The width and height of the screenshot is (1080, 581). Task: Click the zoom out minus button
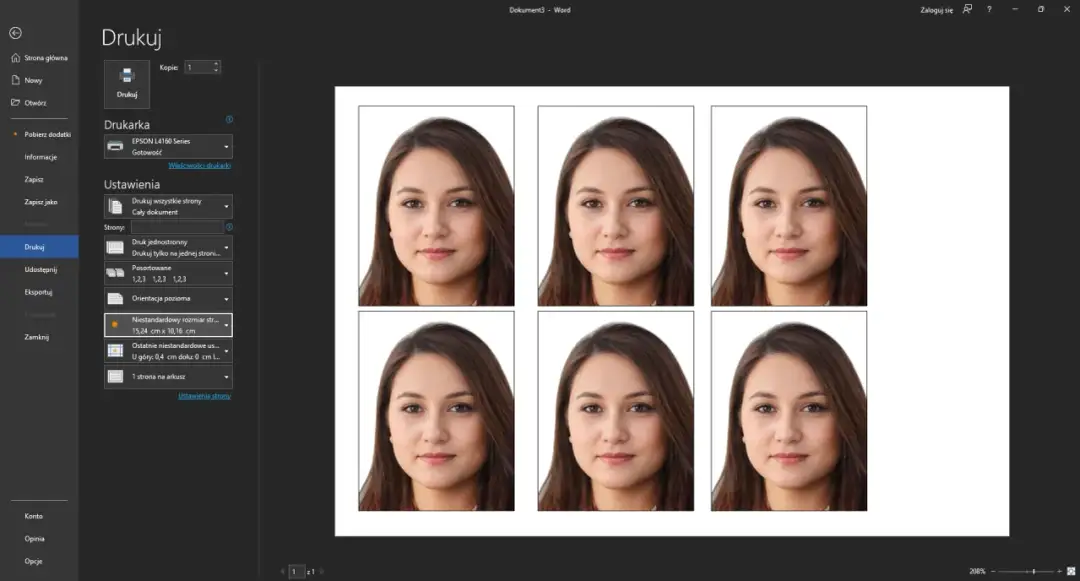(x=993, y=571)
